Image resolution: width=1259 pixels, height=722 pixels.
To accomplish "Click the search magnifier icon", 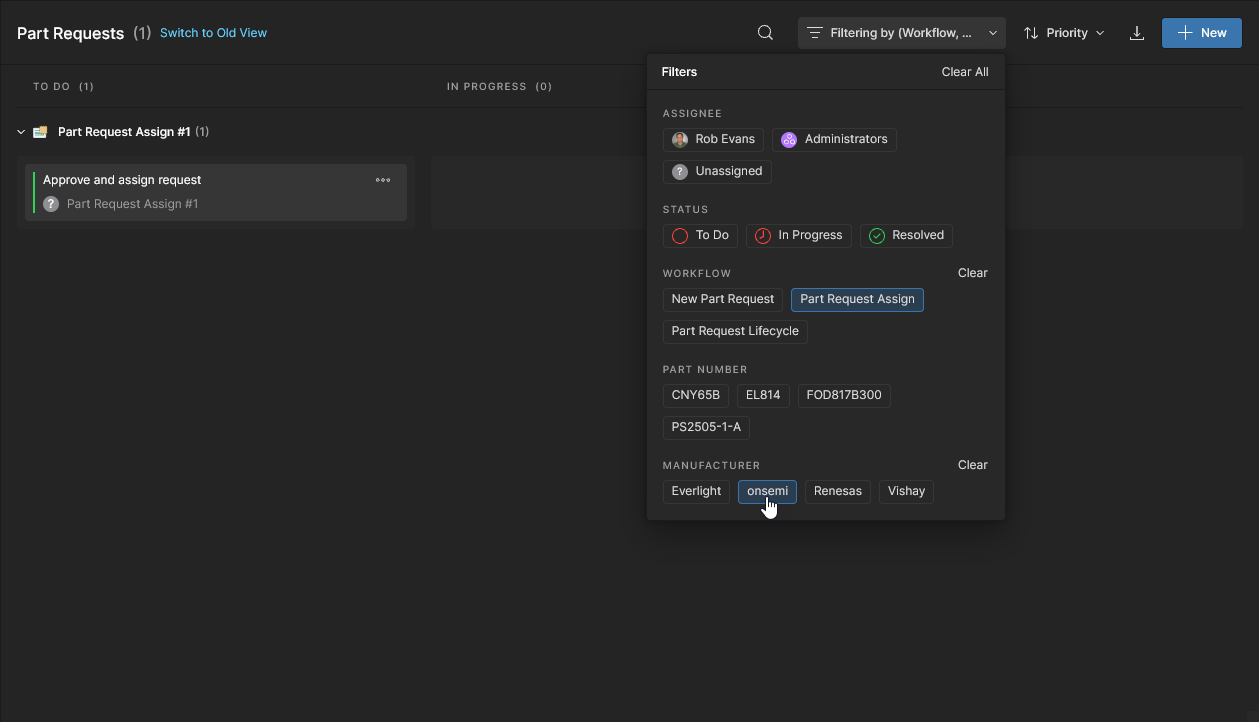I will click(765, 33).
